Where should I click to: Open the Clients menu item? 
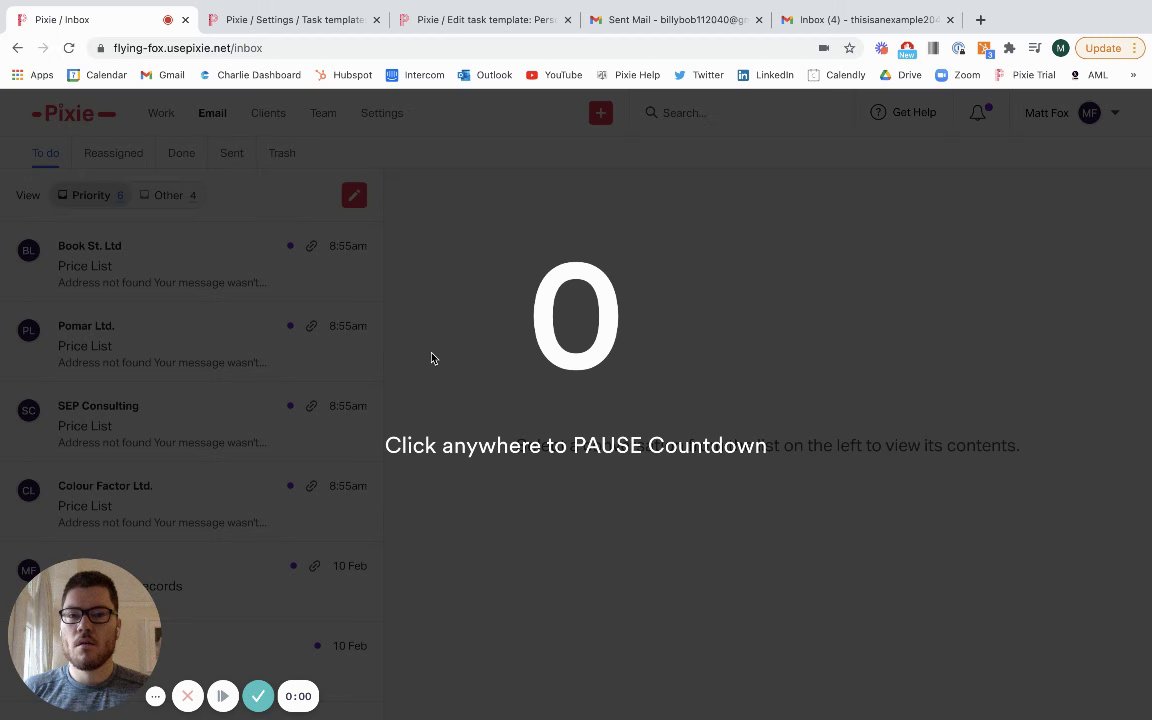267,112
